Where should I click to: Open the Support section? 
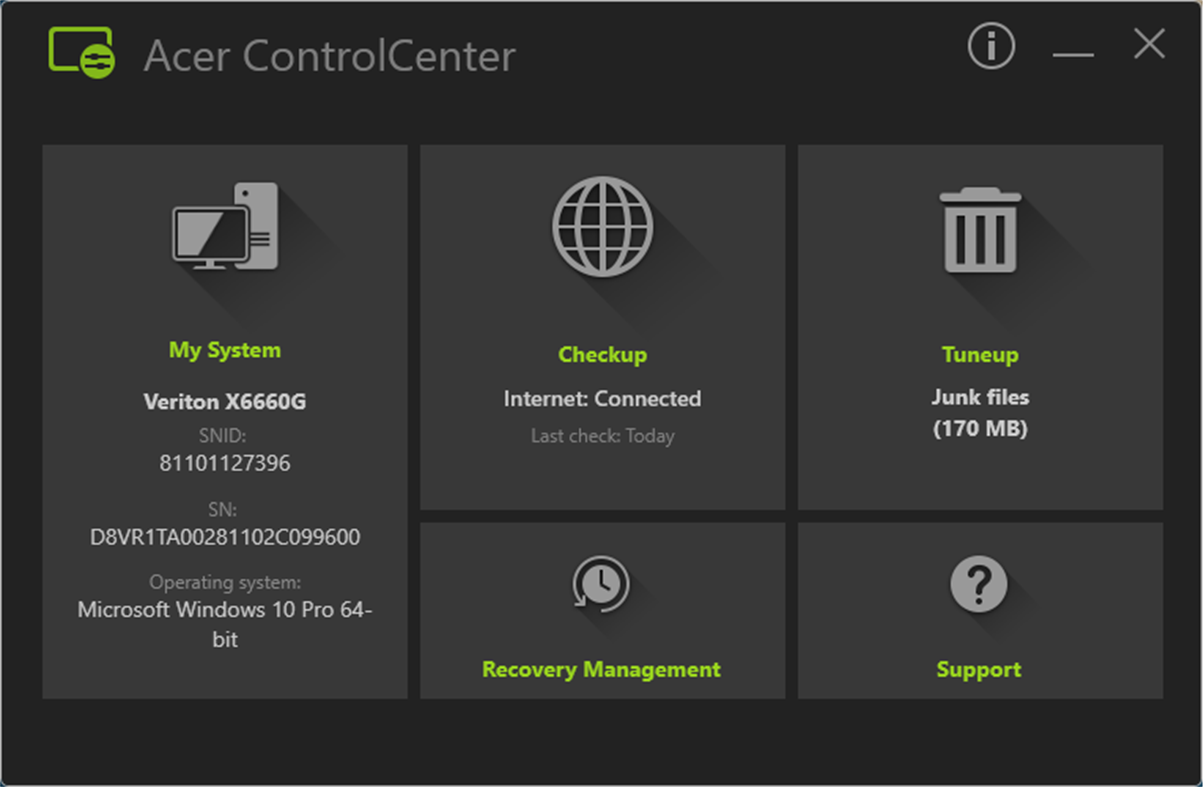click(979, 668)
